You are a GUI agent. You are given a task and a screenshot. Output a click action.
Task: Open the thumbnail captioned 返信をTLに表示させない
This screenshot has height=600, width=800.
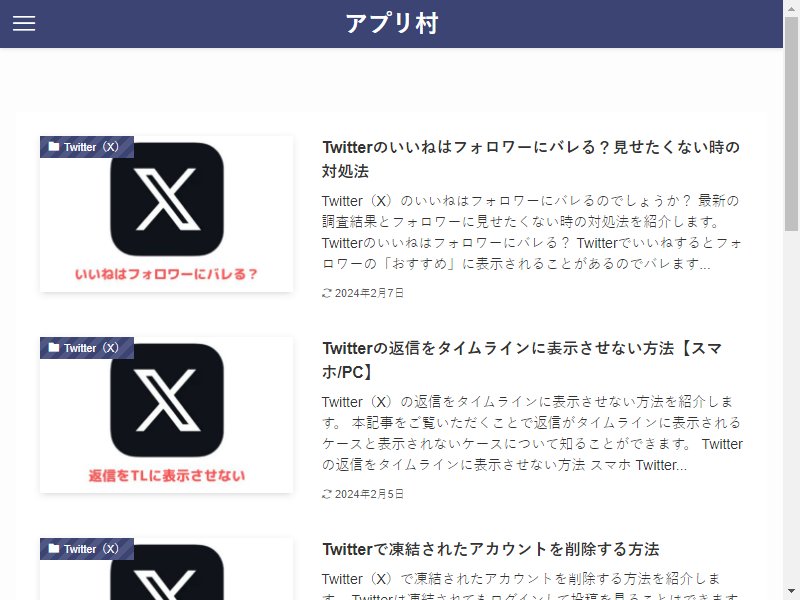click(x=166, y=415)
